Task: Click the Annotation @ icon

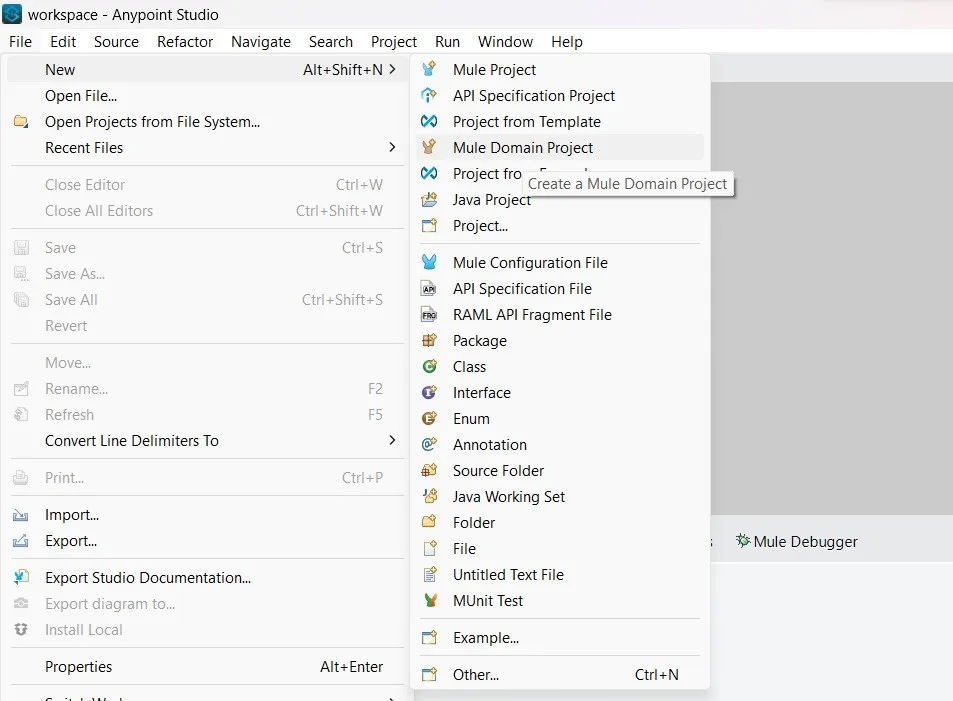Action: point(429,444)
